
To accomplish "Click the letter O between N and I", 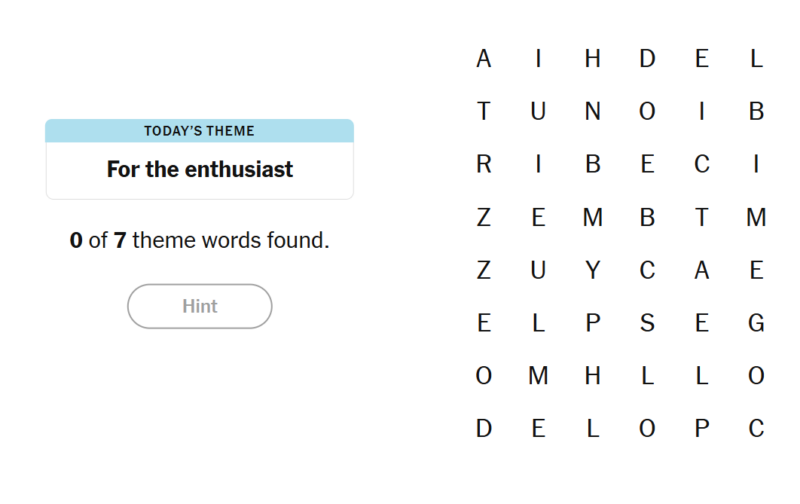I will pos(647,111).
